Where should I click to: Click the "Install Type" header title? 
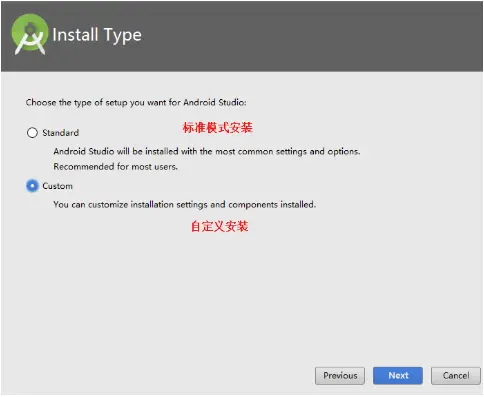97,35
